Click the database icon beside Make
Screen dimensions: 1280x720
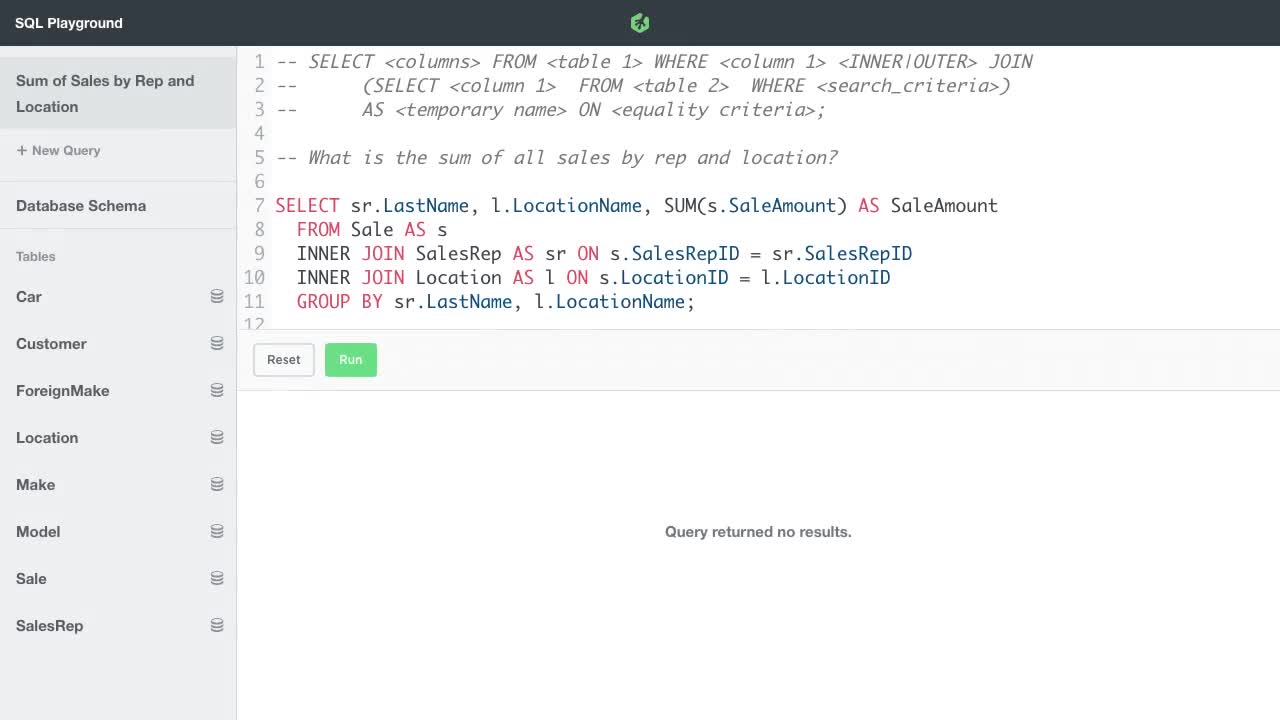coord(217,484)
